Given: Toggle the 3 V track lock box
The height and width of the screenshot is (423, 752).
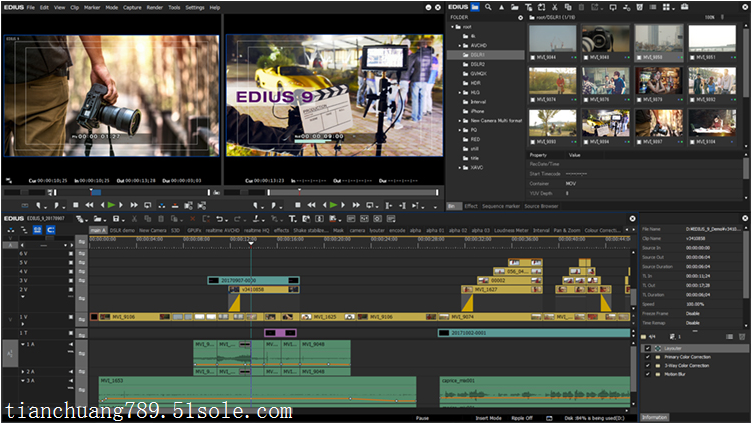Looking at the screenshot, I should pyautogui.click(x=71, y=281).
